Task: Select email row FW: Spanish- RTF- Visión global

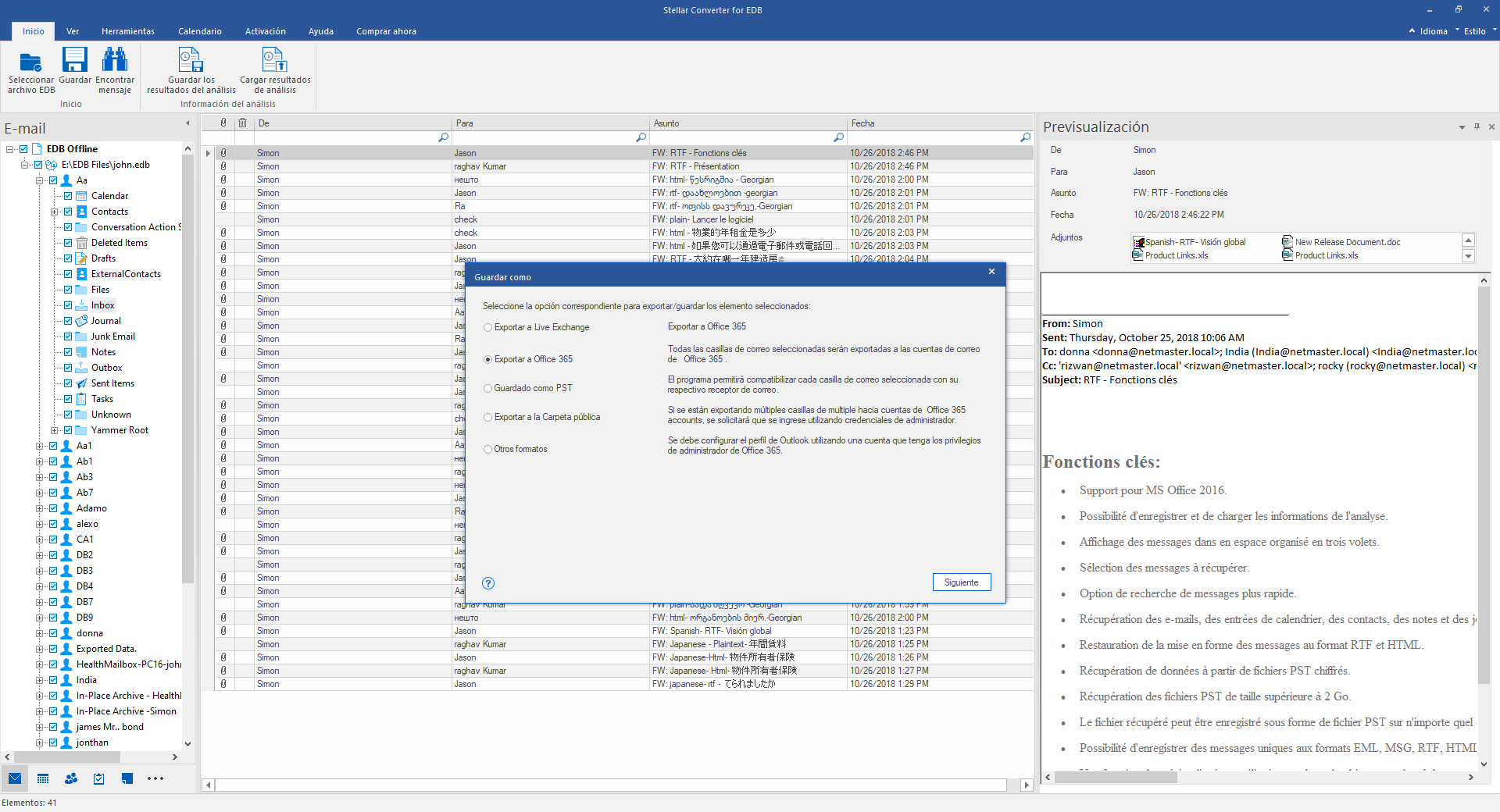Action: pyautogui.click(x=625, y=631)
